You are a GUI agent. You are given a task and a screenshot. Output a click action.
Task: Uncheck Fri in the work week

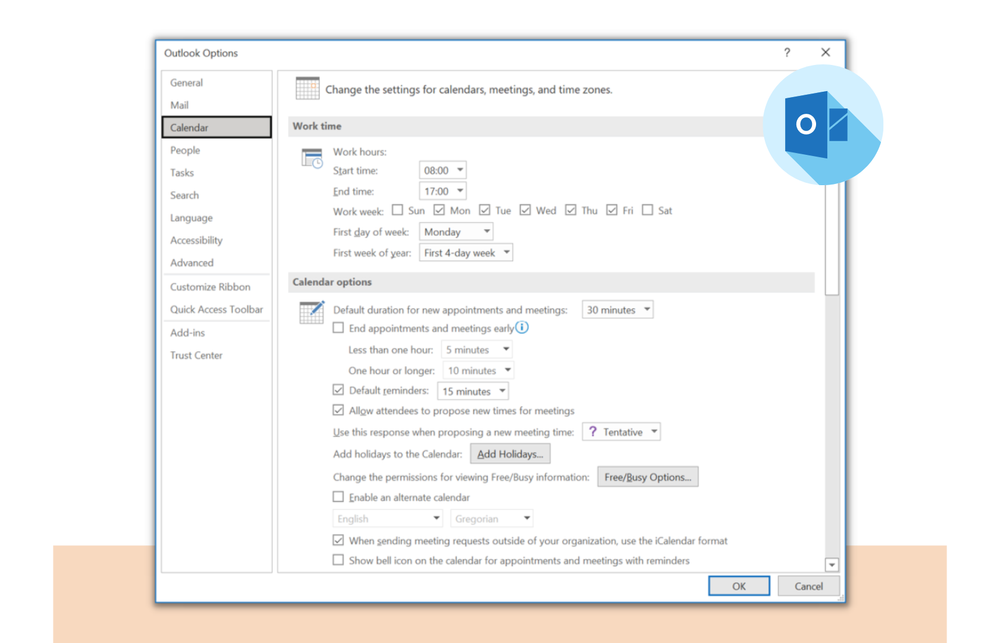pyautogui.click(x=612, y=210)
